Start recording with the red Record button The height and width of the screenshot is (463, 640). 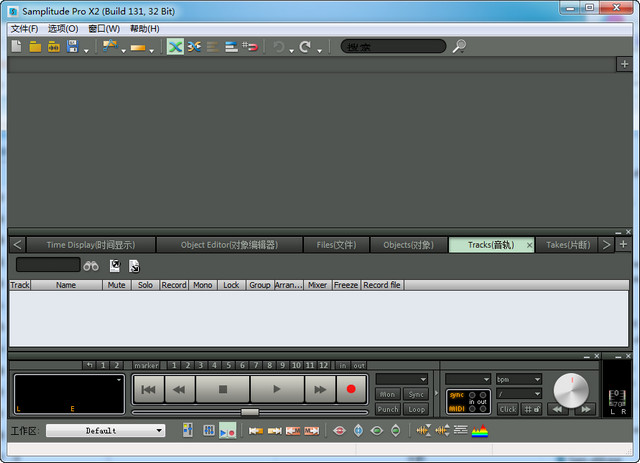click(351, 390)
